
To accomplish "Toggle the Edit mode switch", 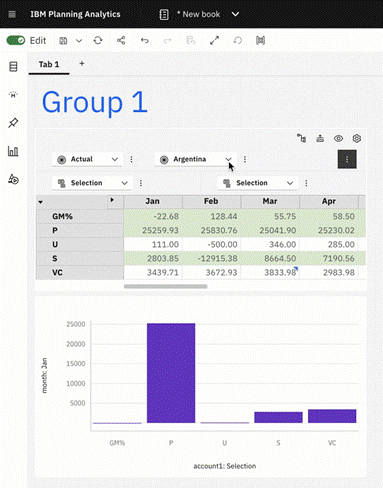I will click(16, 41).
